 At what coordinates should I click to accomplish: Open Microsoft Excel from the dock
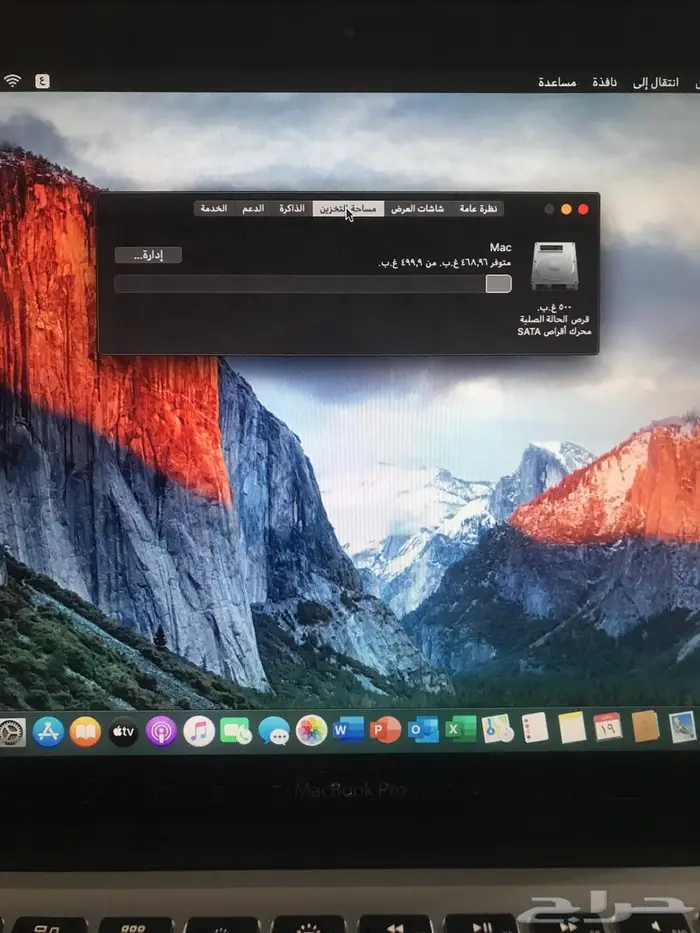(460, 729)
